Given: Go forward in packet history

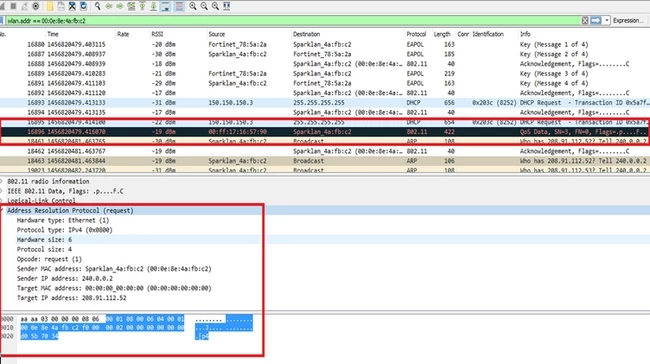Looking at the screenshot, I should pyautogui.click(x=120, y=6).
